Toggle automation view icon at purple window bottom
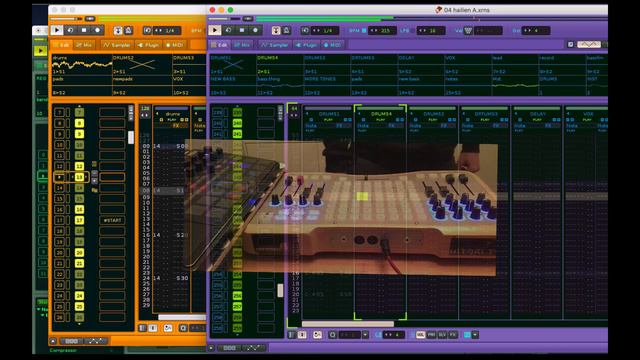This screenshot has width=640, height=360. 253,348
